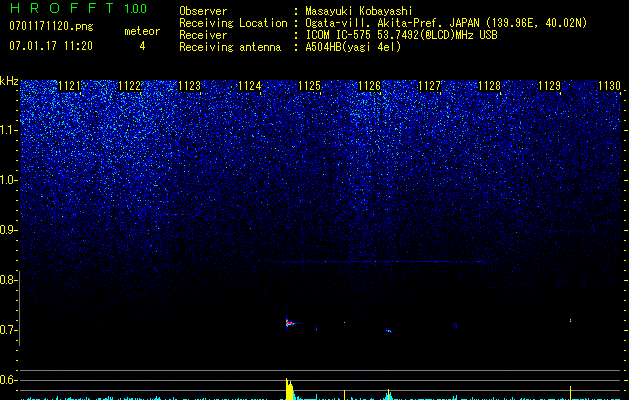Click time marker 1125
The image size is (629, 400).
[309, 86]
